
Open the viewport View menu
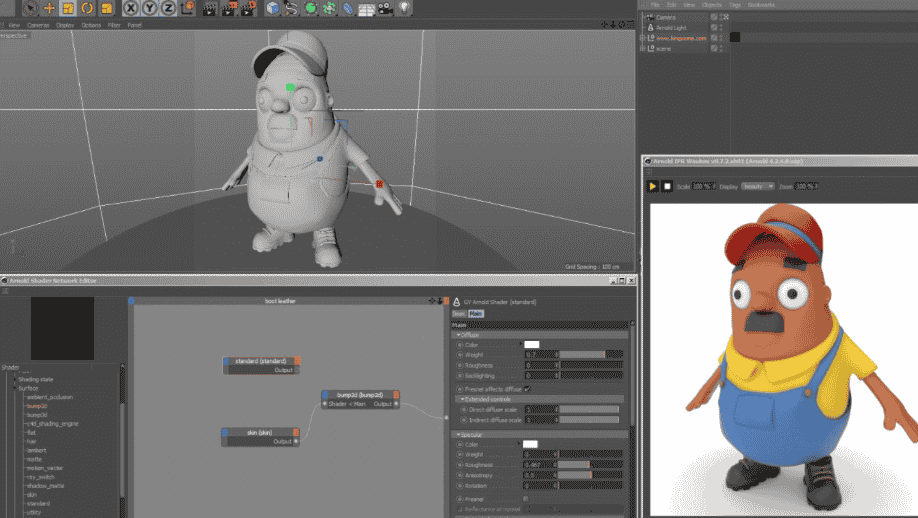[x=15, y=25]
